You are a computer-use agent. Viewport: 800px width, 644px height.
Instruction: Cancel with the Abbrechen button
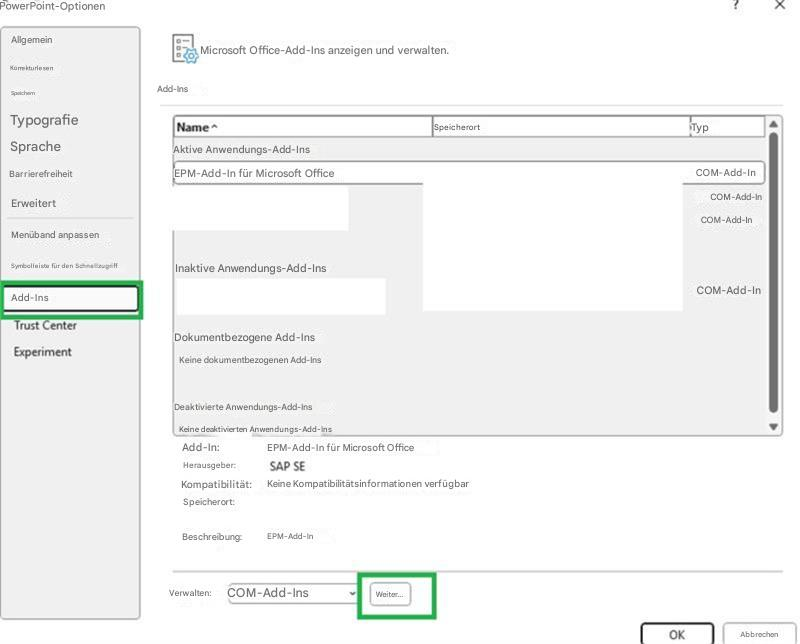tap(759, 634)
